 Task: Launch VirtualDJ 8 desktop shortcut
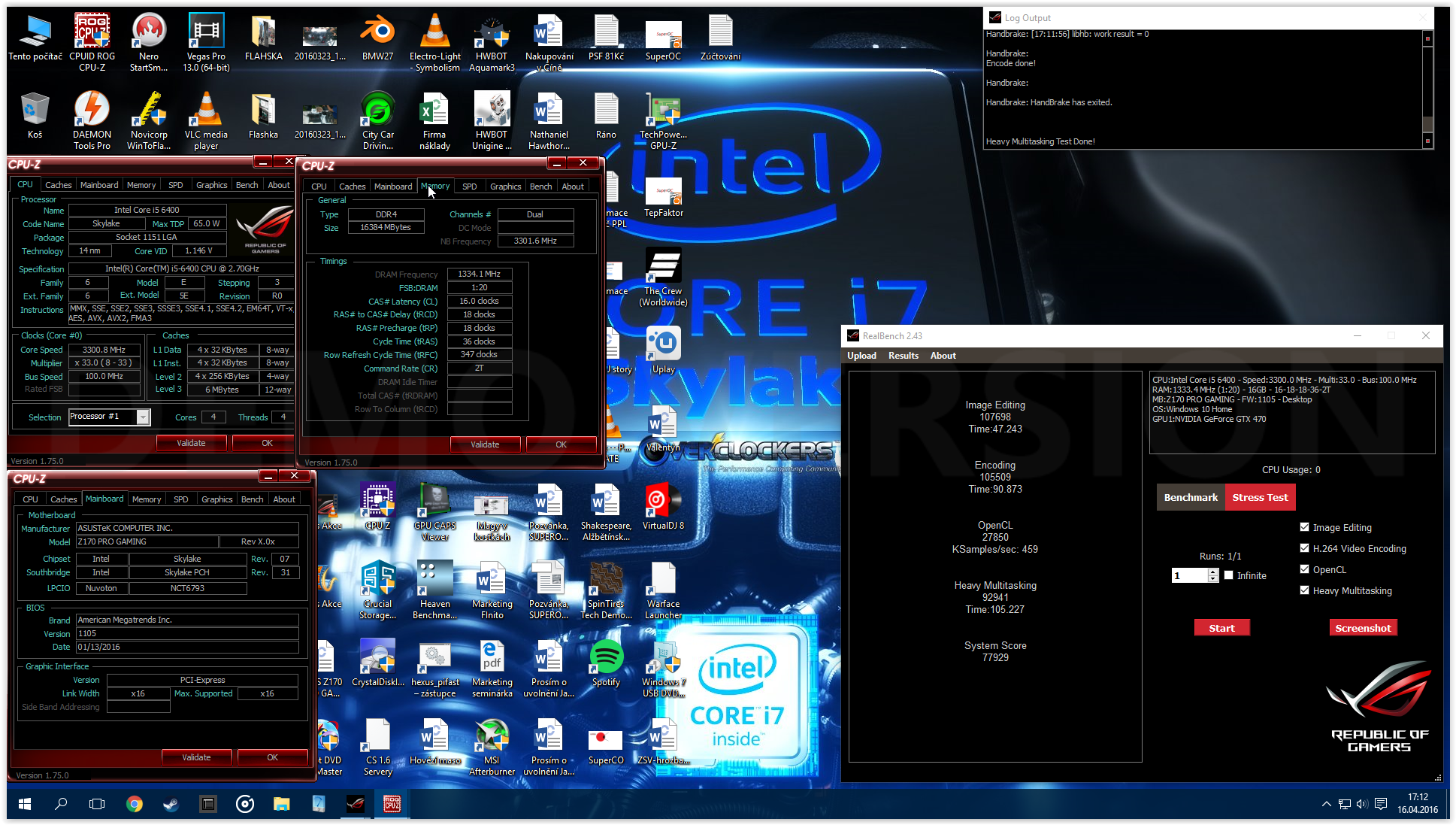pyautogui.click(x=663, y=506)
